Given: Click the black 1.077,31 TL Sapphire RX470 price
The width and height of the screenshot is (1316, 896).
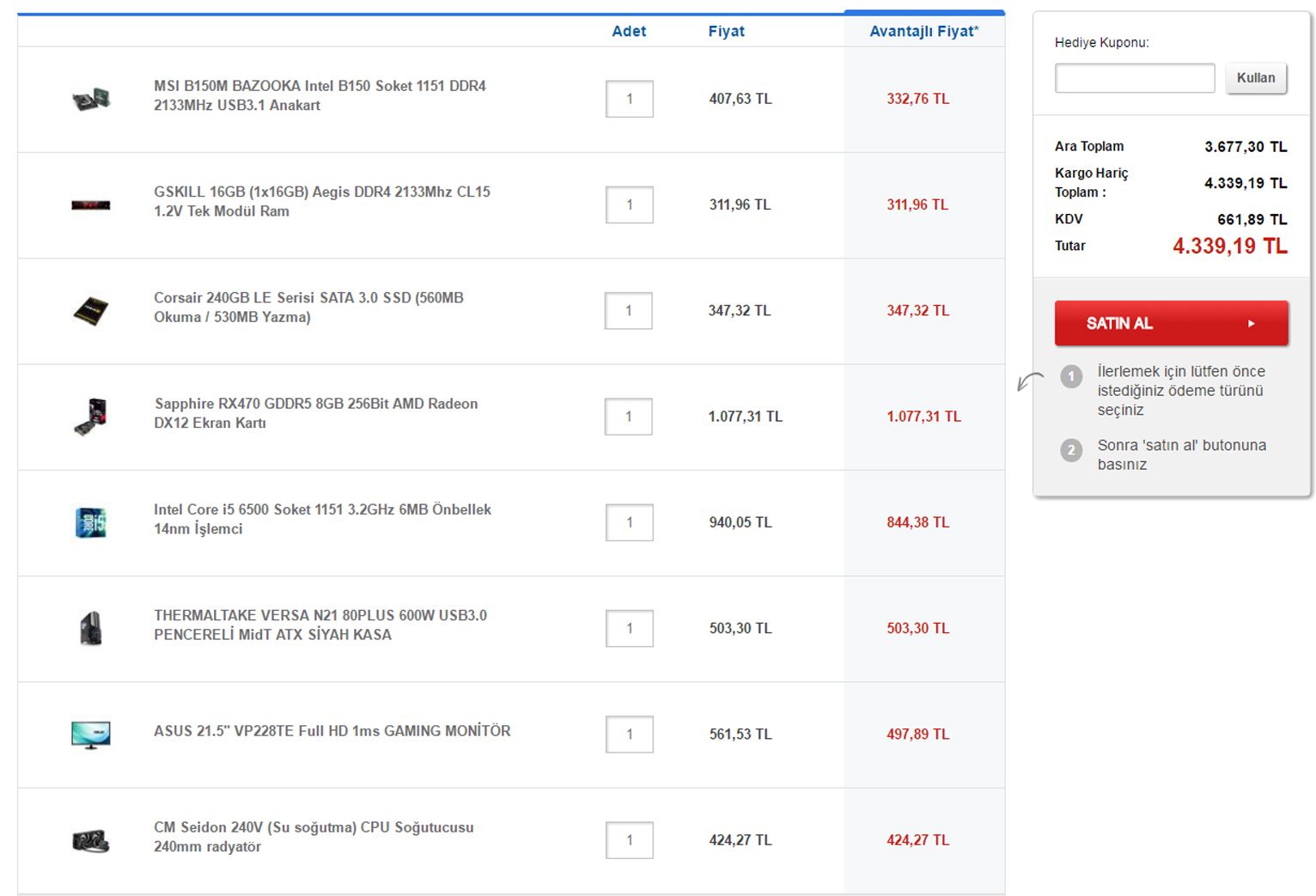Looking at the screenshot, I should point(746,417).
